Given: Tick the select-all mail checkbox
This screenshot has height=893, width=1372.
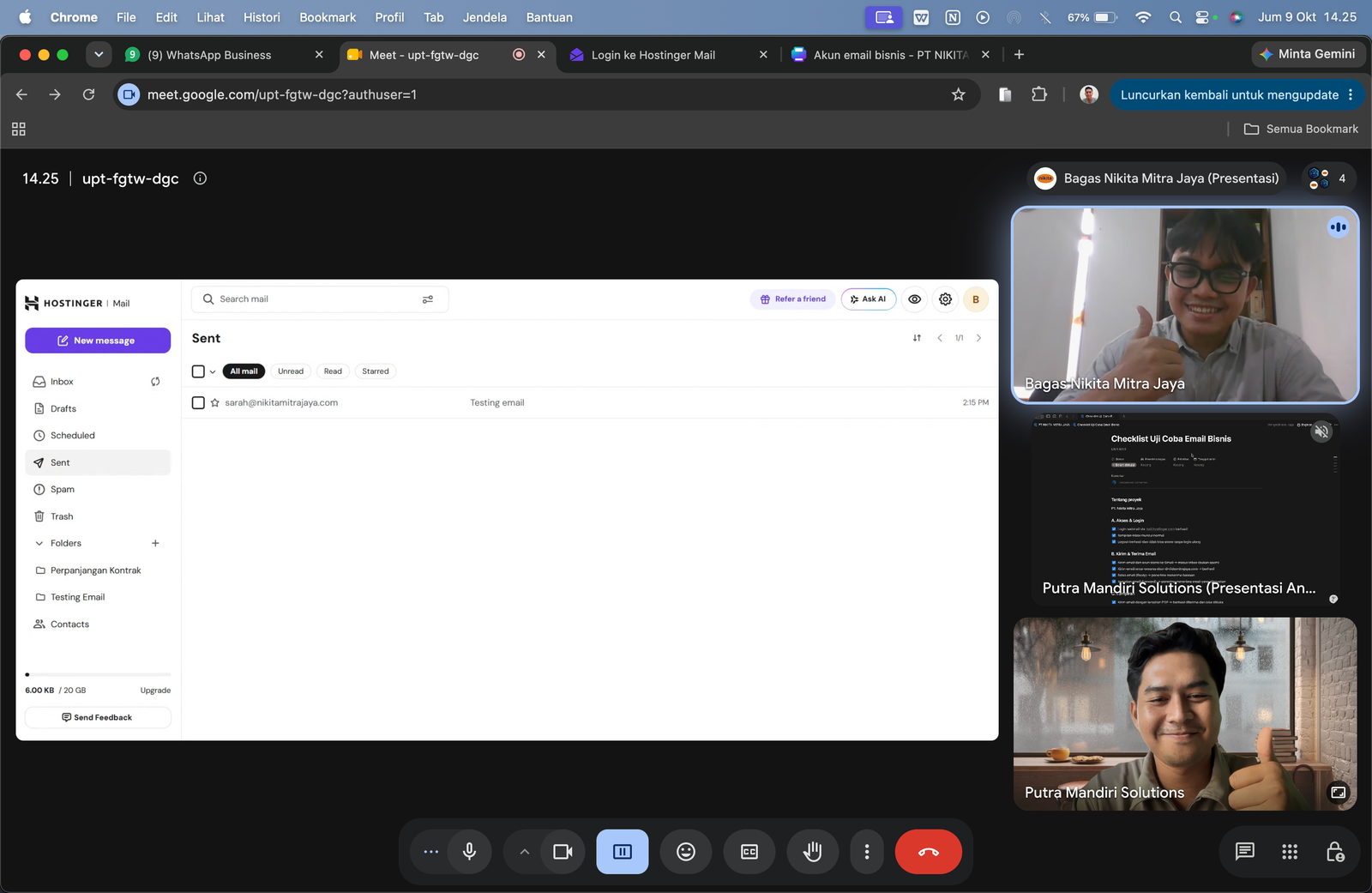Looking at the screenshot, I should point(198,371).
